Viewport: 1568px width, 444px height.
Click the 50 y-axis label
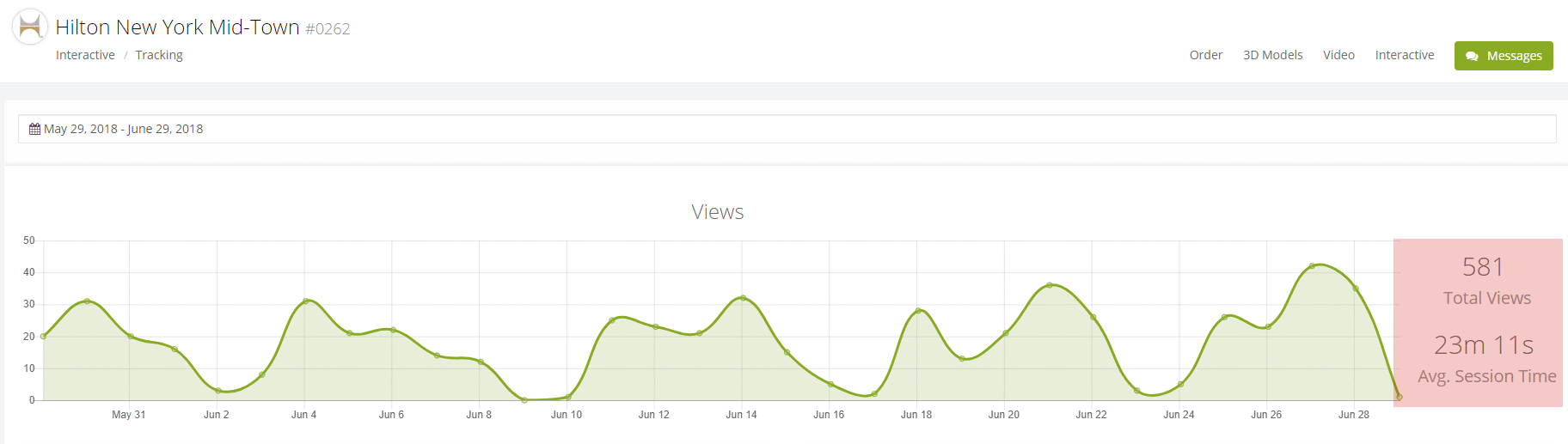tap(29, 240)
